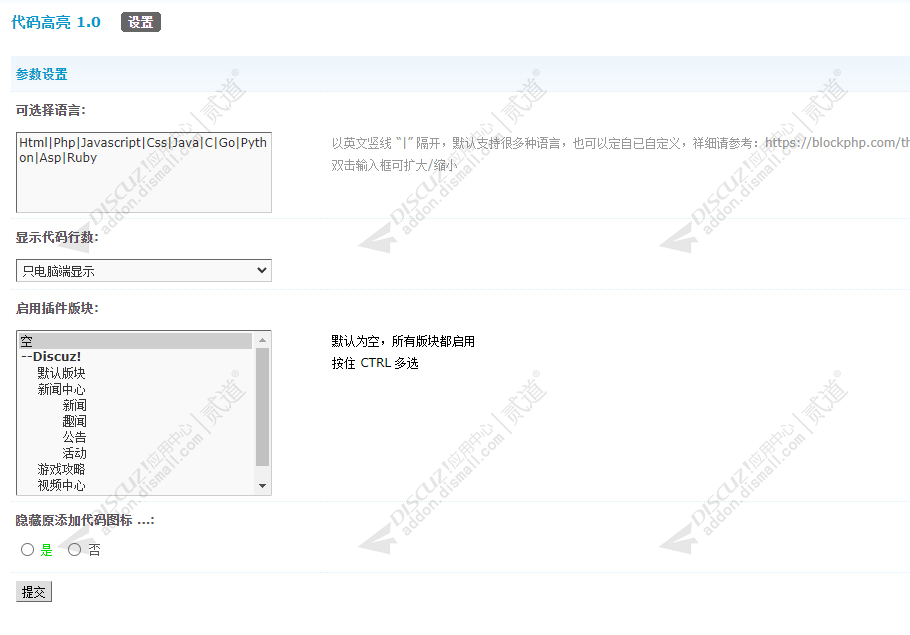Viewport: 910px width, 635px height.
Task: Click the forum list scroll-up arrow
Action: point(262,340)
